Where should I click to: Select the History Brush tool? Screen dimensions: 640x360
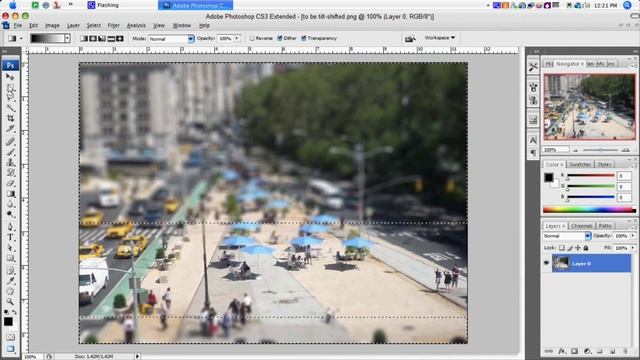10,173
